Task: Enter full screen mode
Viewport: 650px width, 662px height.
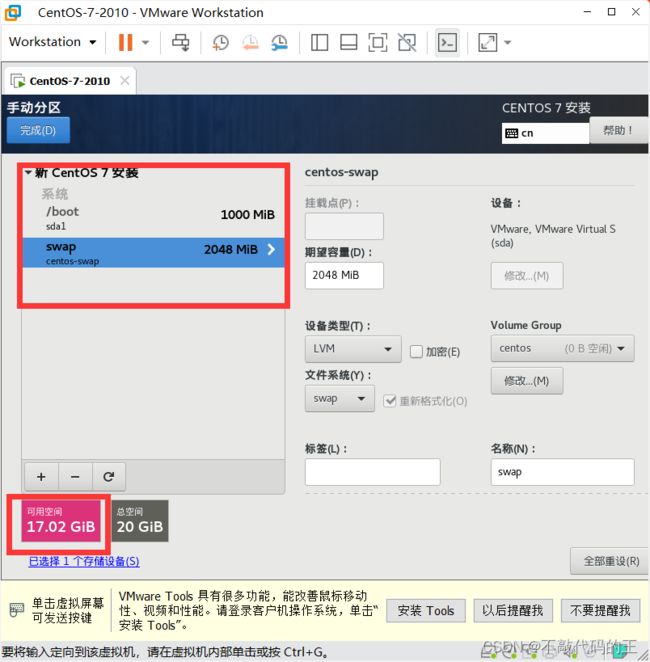Action: point(378,42)
